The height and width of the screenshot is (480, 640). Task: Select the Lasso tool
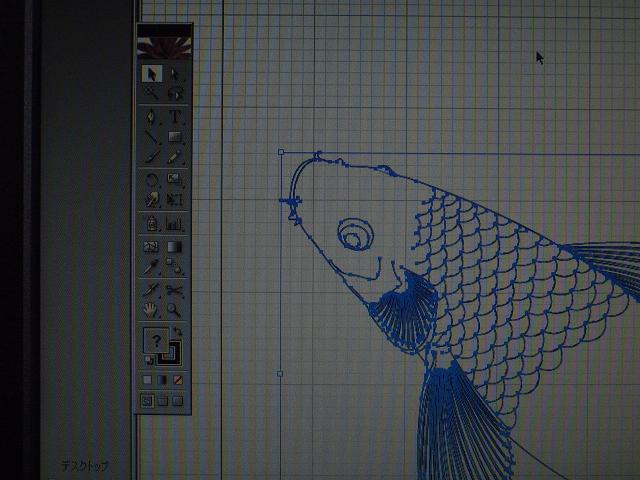tap(175, 93)
